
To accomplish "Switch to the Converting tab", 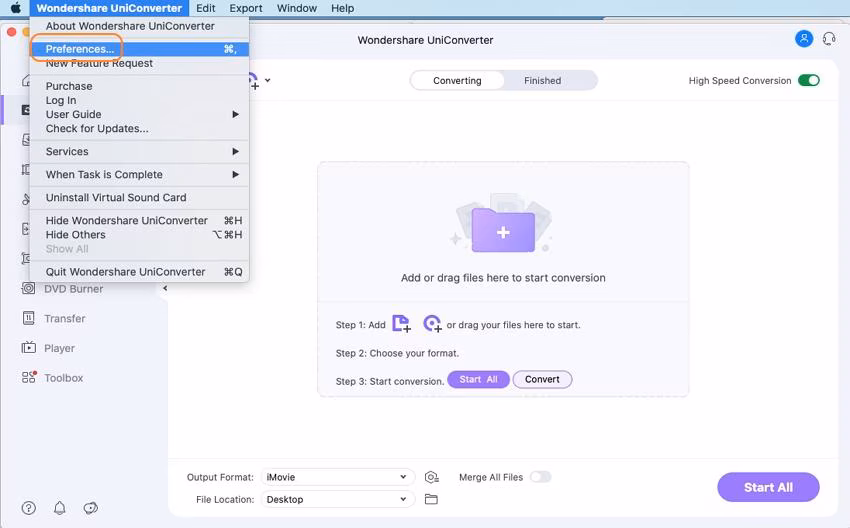I will 457,80.
